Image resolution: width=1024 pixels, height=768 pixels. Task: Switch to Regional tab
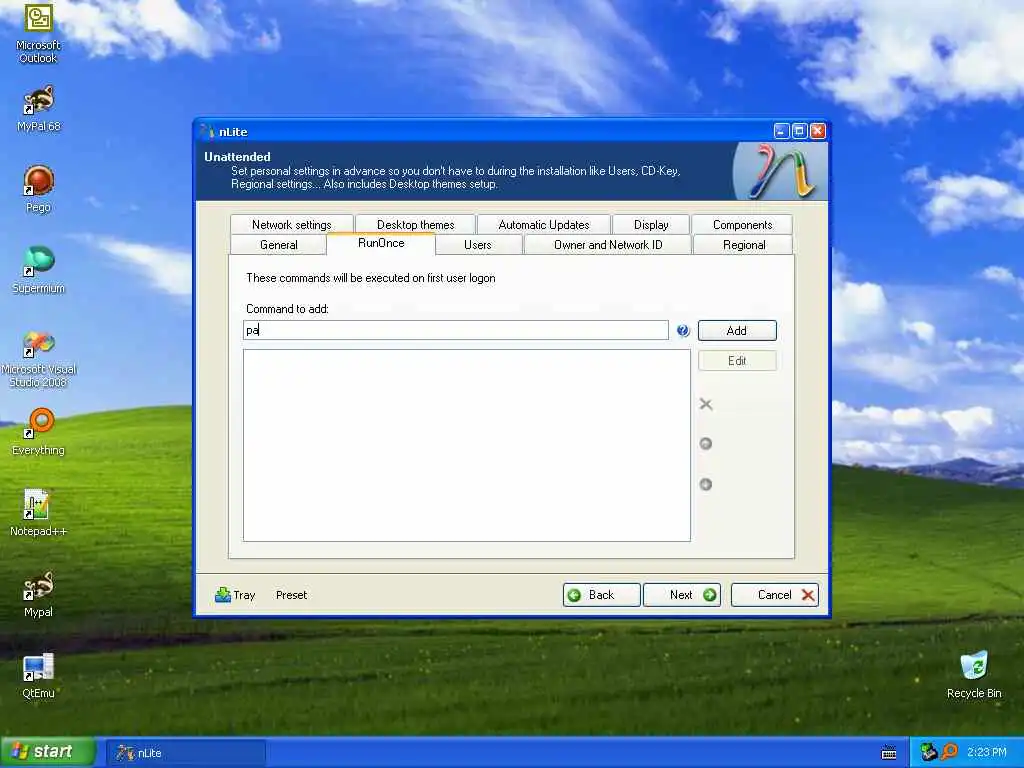click(744, 245)
